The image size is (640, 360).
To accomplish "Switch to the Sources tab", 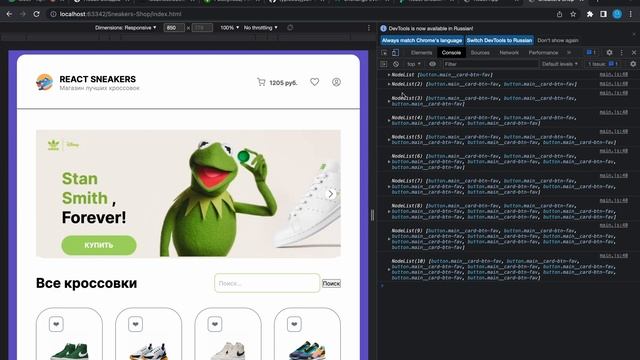I will pos(480,53).
